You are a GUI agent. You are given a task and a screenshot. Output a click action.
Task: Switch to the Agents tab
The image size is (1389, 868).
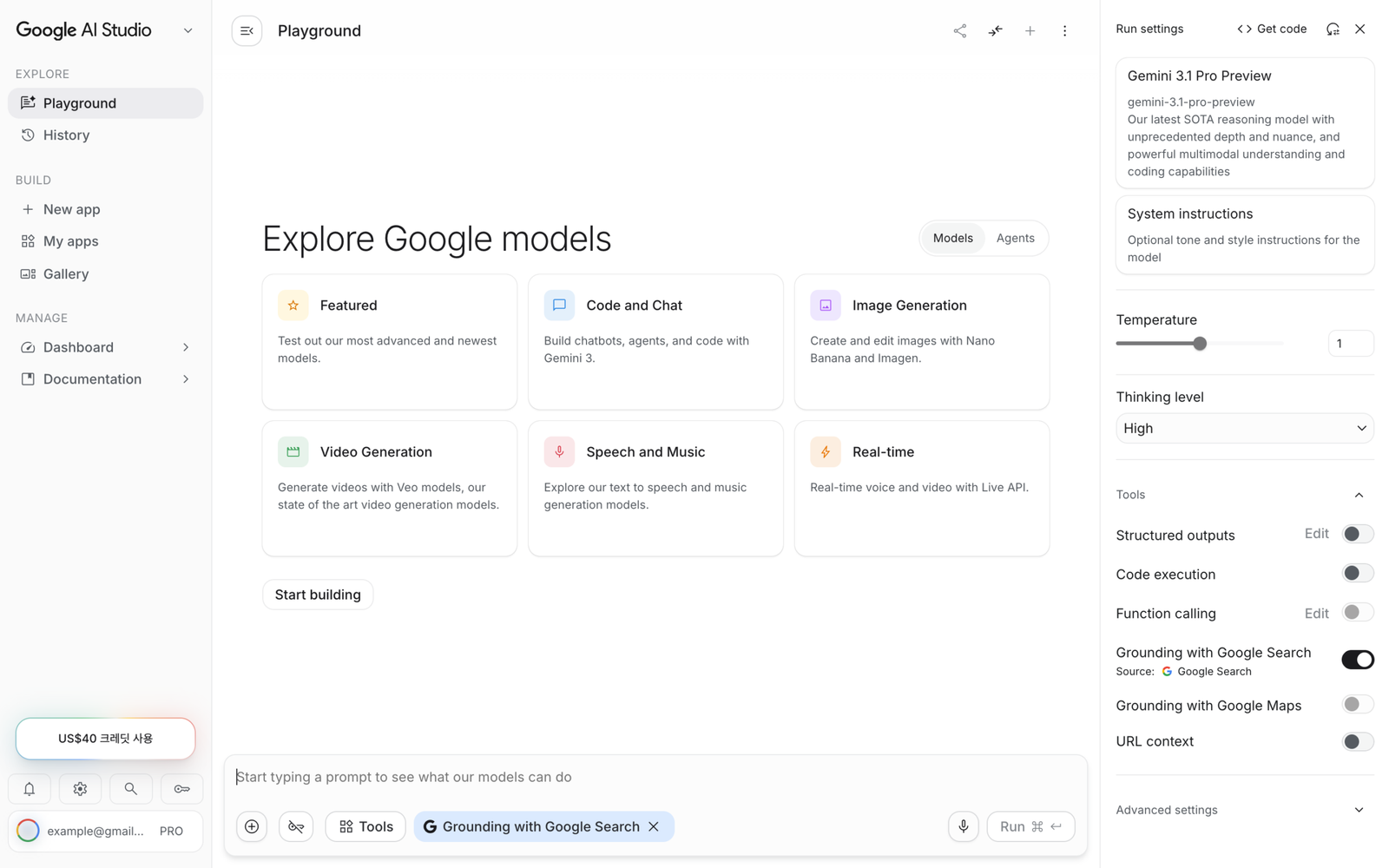[x=1015, y=238]
